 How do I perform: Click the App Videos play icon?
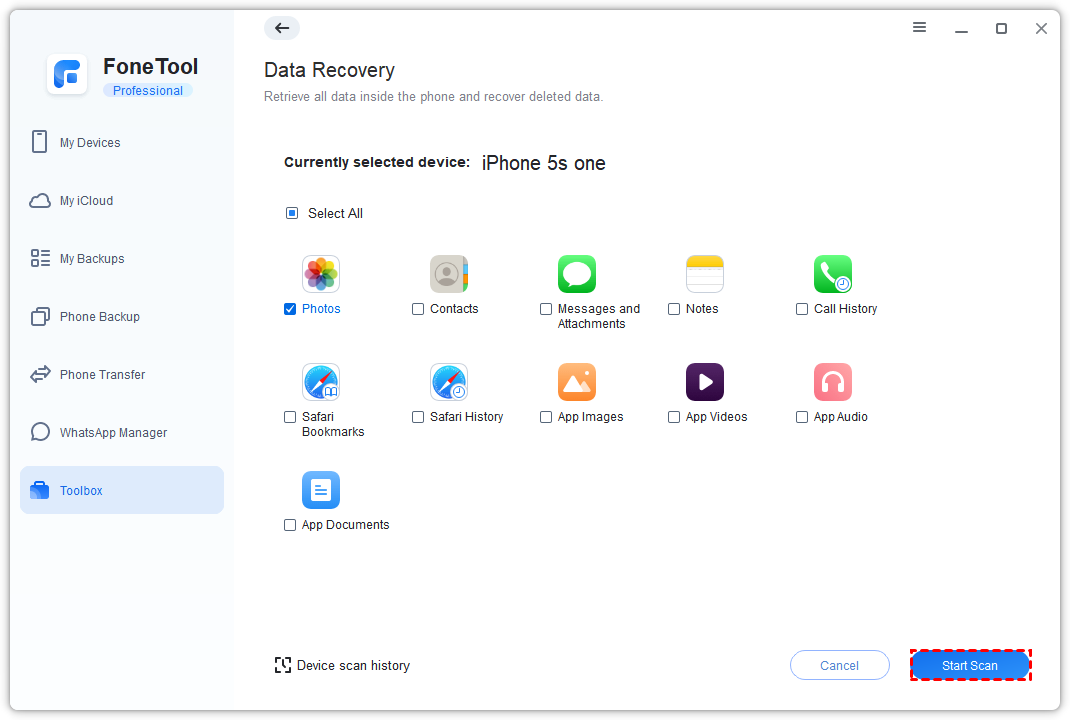(704, 382)
